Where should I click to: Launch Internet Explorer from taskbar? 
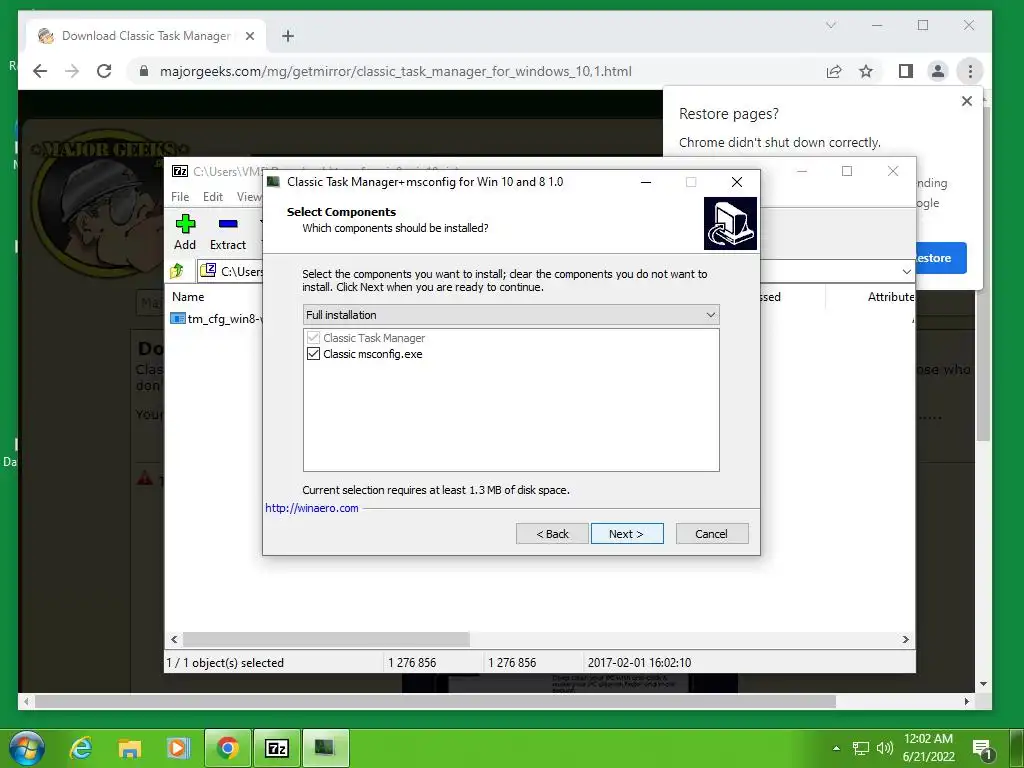[81, 748]
